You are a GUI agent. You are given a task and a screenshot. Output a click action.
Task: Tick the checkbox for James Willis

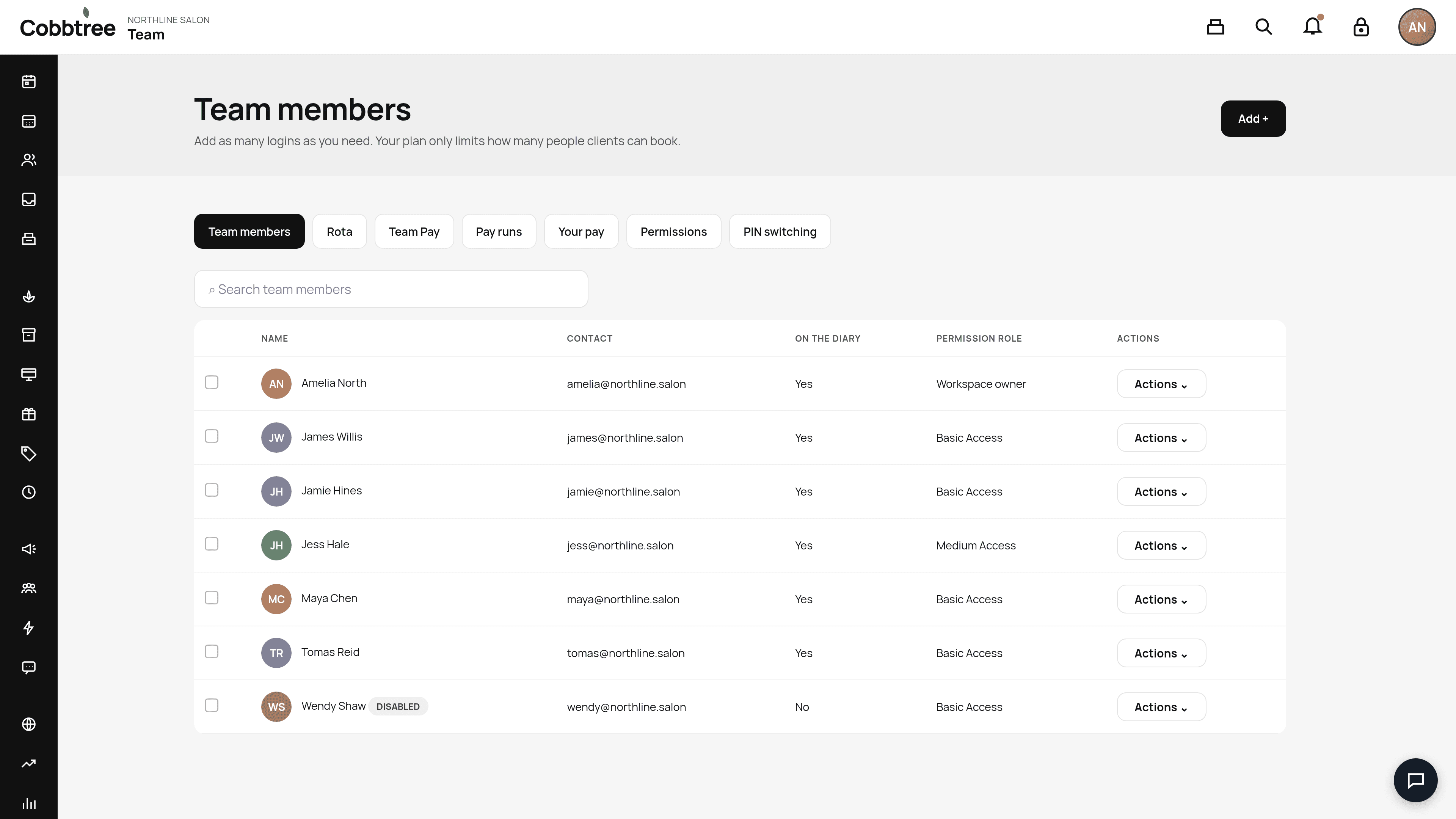[212, 436]
